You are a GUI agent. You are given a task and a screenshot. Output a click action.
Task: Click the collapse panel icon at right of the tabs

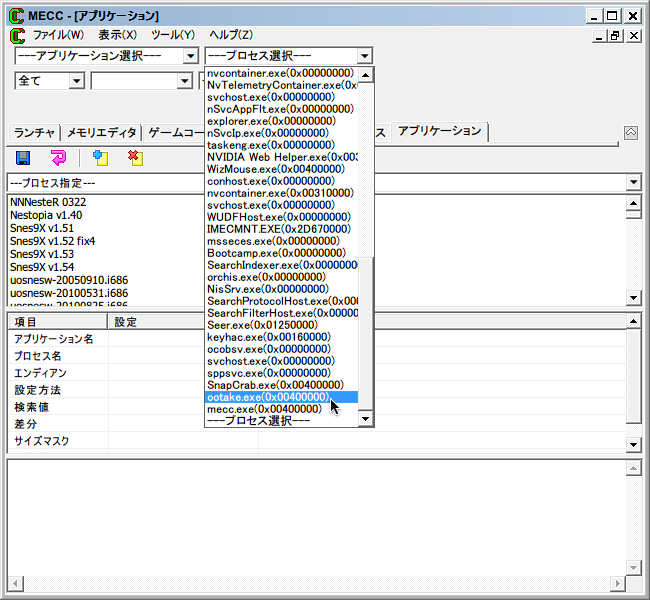631,133
